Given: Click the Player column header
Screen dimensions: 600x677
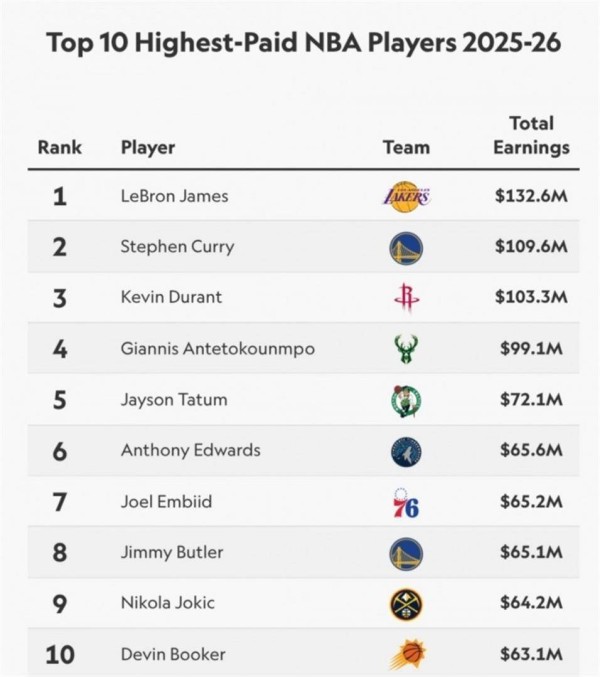Looking at the screenshot, I should coord(148,147).
